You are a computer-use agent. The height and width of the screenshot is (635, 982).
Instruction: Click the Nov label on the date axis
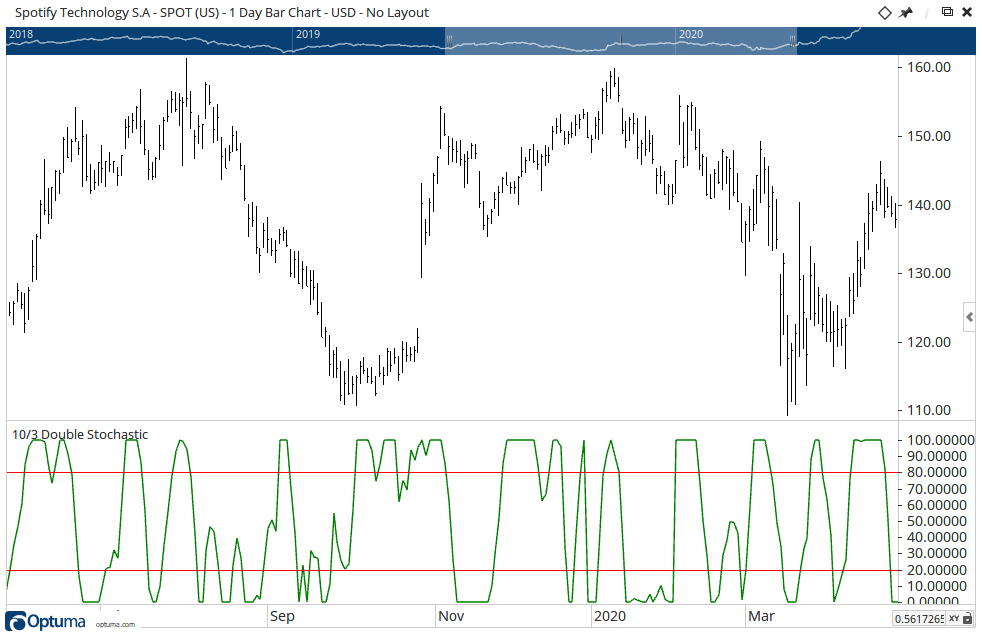coord(451,616)
